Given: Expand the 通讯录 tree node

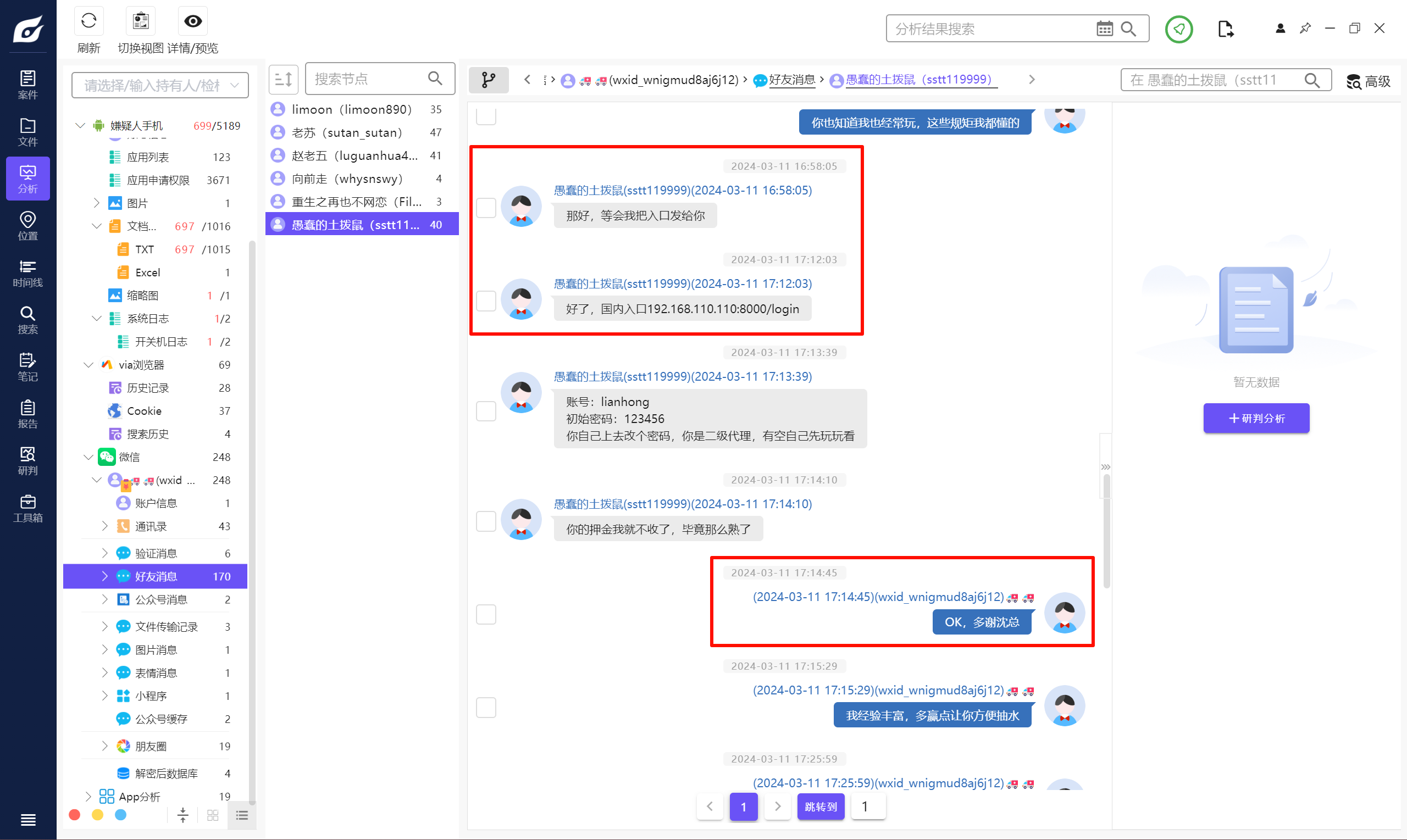Looking at the screenshot, I should [x=105, y=526].
